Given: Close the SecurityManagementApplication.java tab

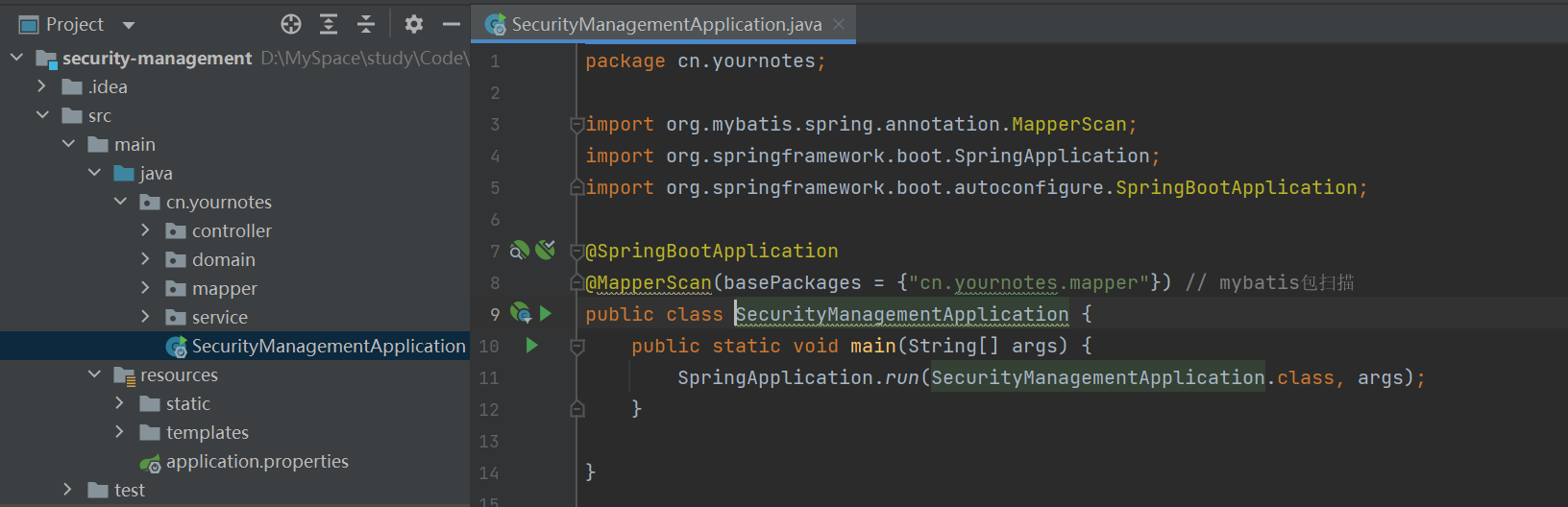Looking at the screenshot, I should [839, 25].
